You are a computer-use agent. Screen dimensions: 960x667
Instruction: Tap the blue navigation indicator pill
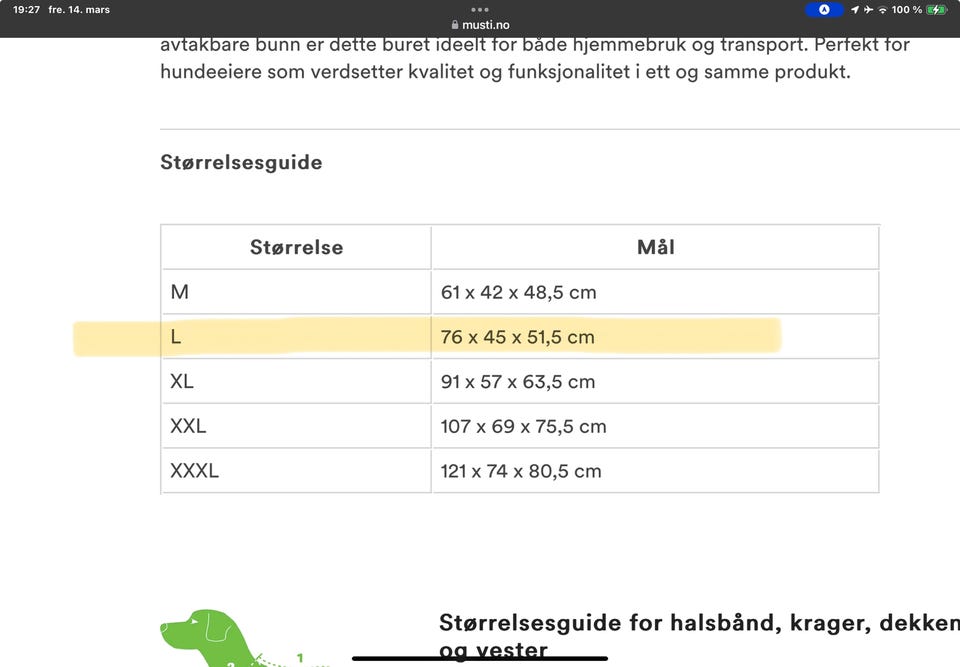[824, 10]
